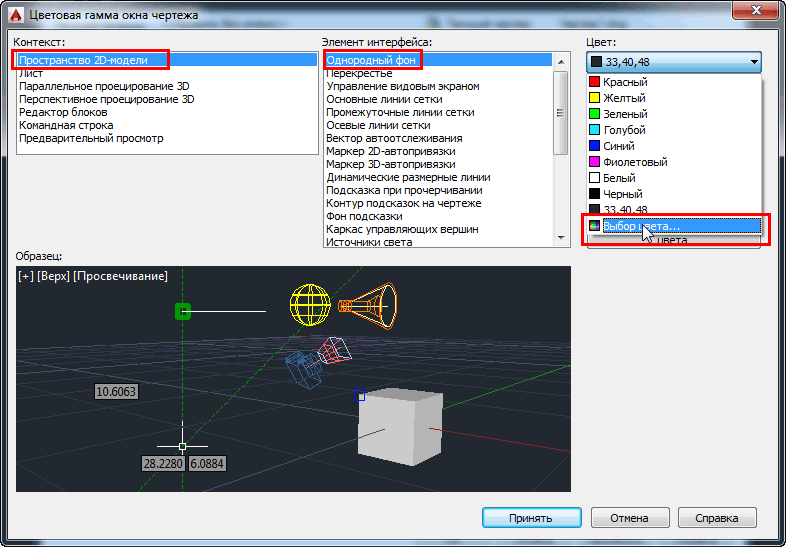
Task: Select 'Однородный фон' interface element
Action: pos(438,60)
